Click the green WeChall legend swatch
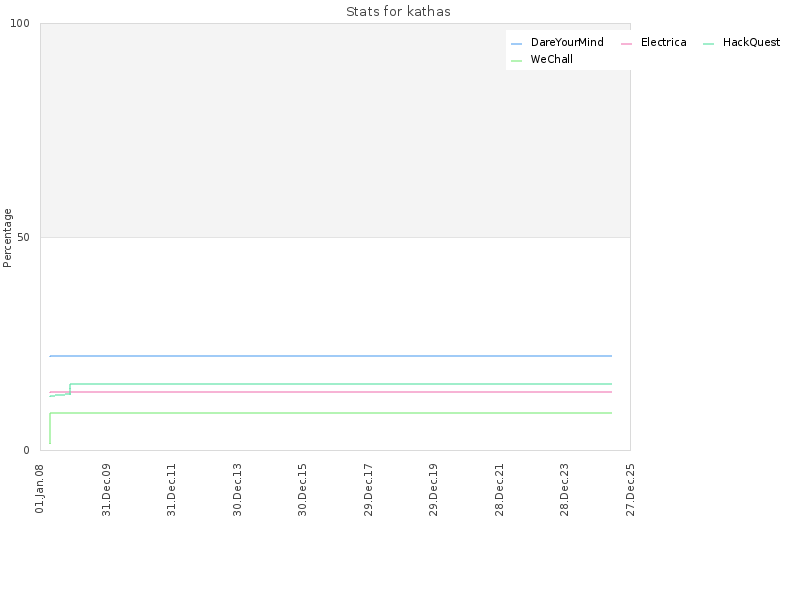Screen dimensions: 800x600 (x=516, y=61)
